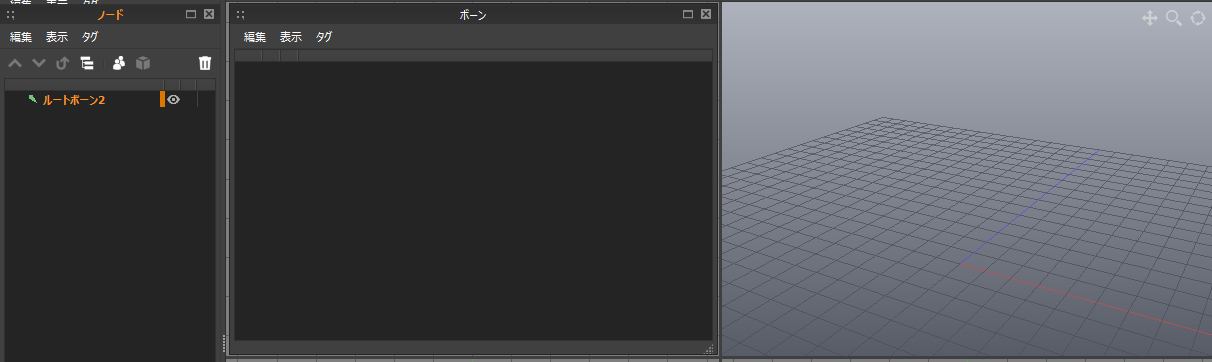This screenshot has width=1212, height=362.
Task: Open 編集 menu in the ノード panel
Action: click(x=21, y=37)
